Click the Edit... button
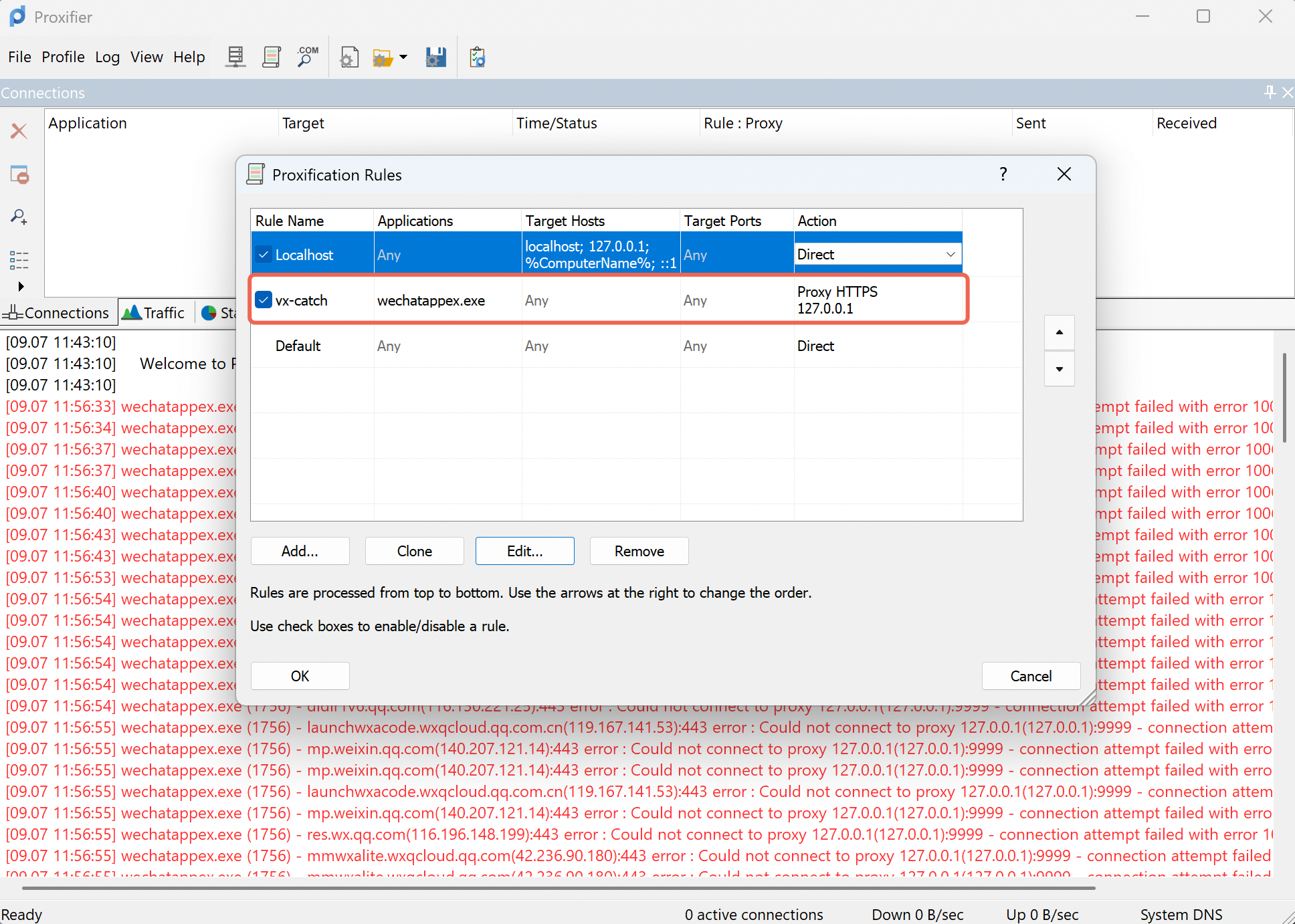 [x=525, y=551]
